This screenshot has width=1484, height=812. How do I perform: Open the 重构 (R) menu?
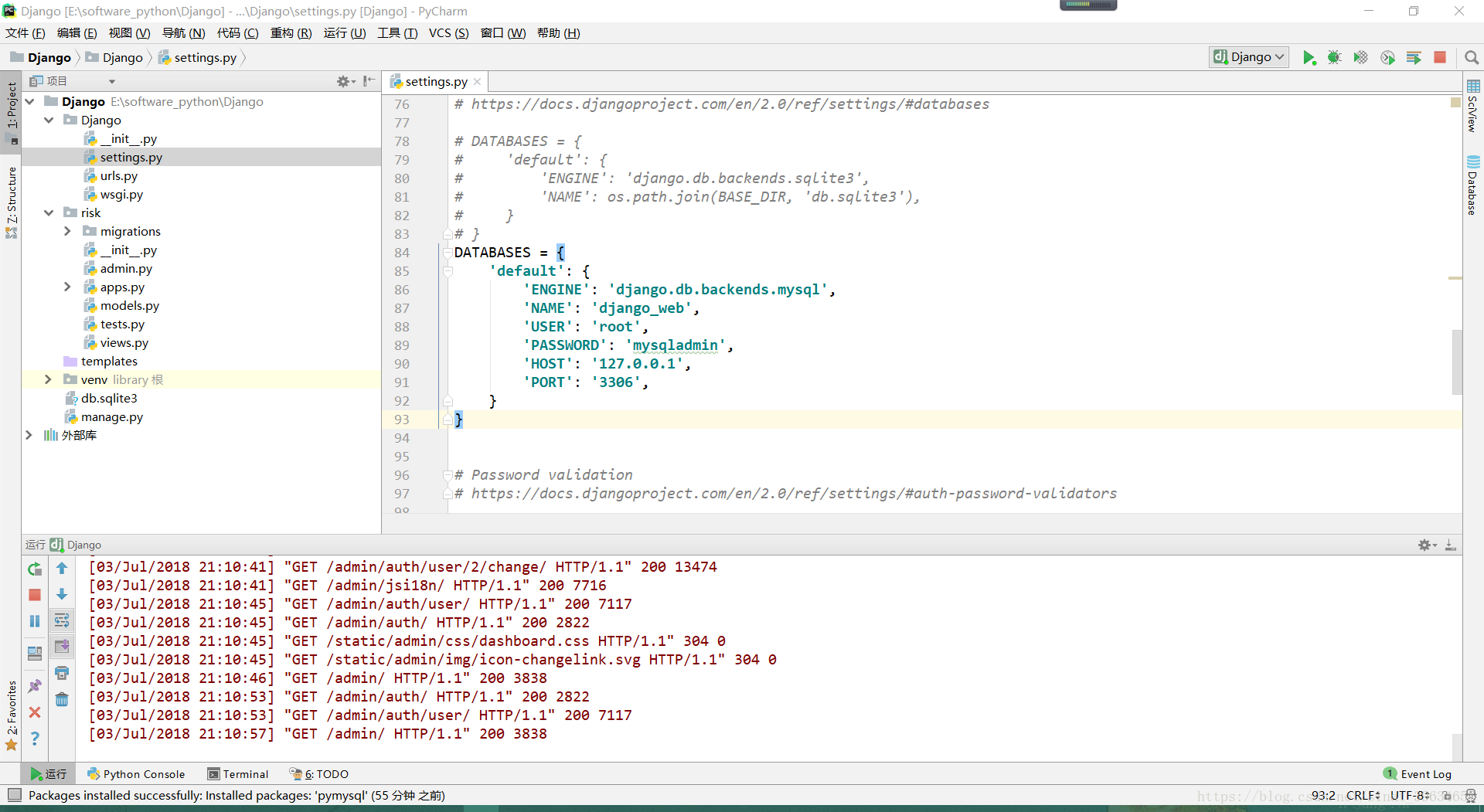pos(291,33)
